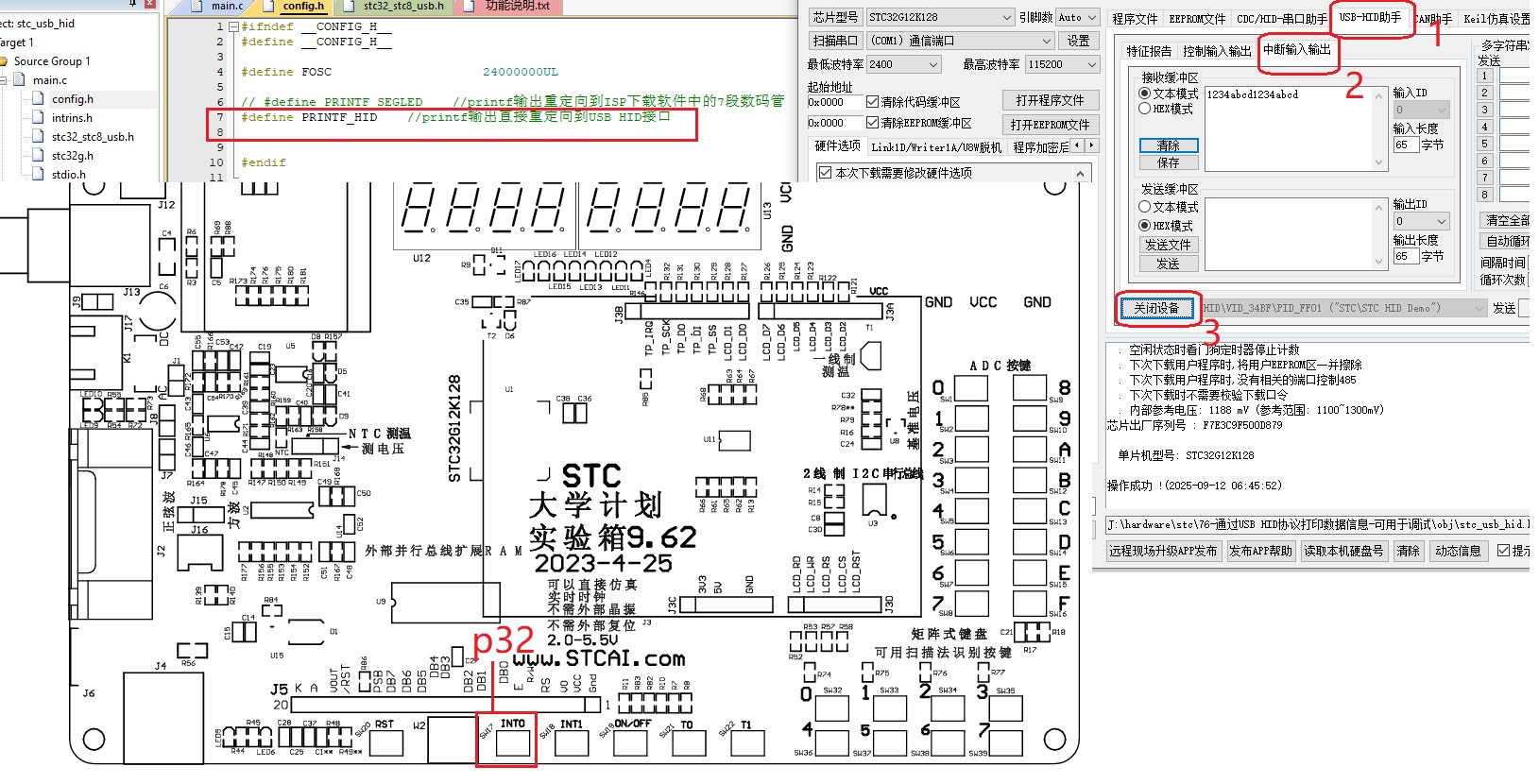Click the 输入长度 input field
The height and width of the screenshot is (784, 1539).
[x=1405, y=145]
